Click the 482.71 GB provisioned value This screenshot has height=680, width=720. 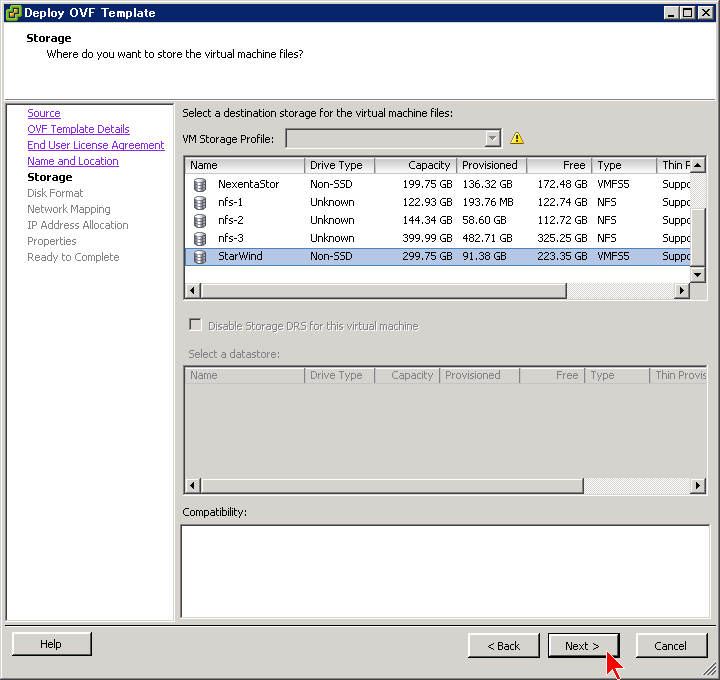pos(487,238)
